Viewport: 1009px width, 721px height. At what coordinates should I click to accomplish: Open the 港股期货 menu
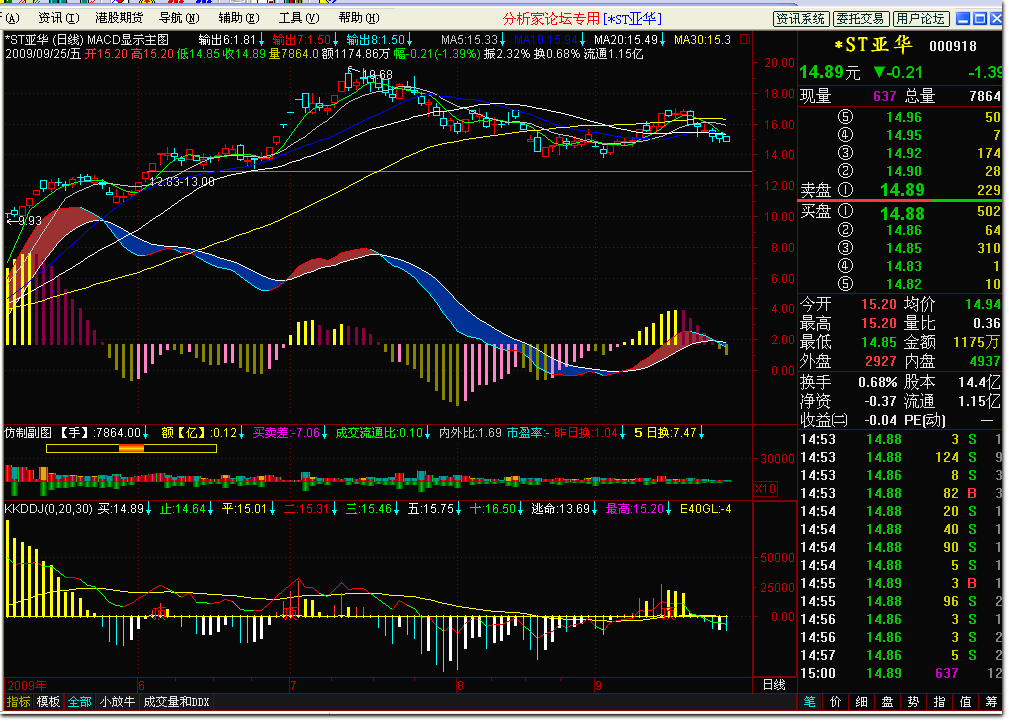click(x=119, y=18)
